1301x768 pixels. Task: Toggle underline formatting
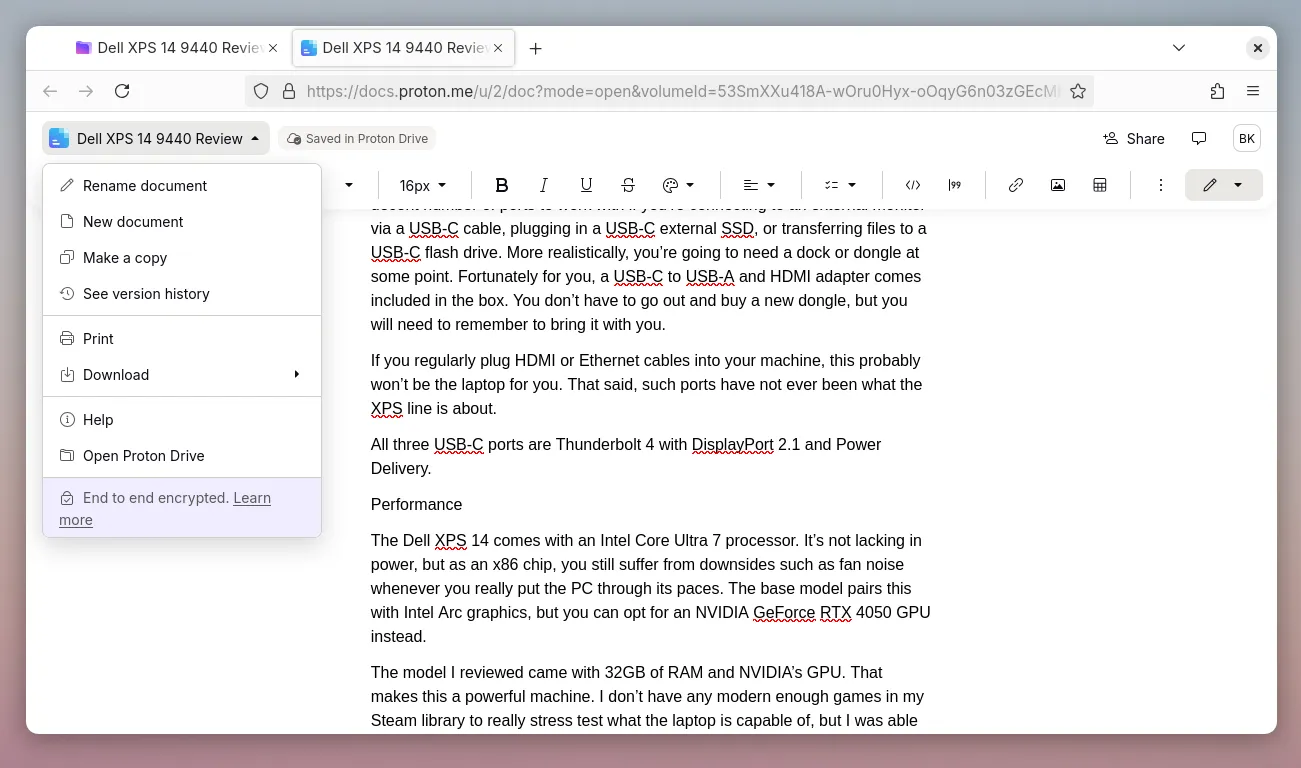586,185
